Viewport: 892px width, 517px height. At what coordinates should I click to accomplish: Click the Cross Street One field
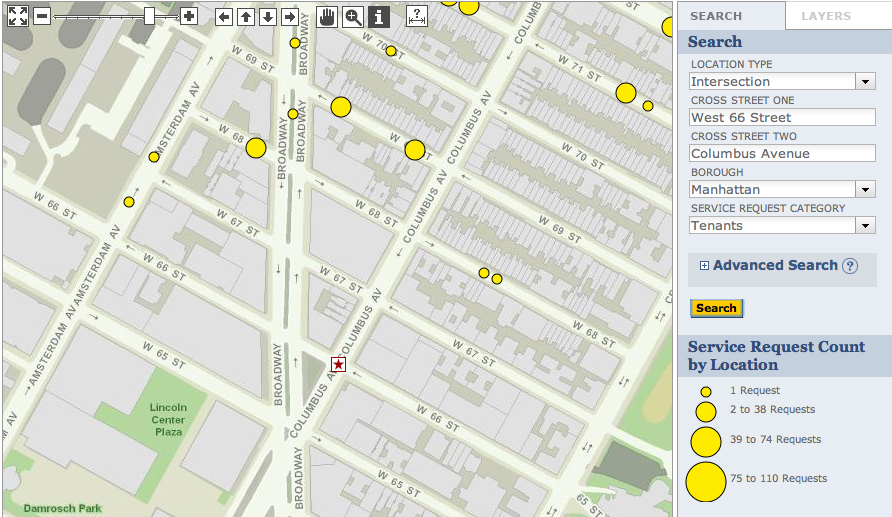pos(782,118)
